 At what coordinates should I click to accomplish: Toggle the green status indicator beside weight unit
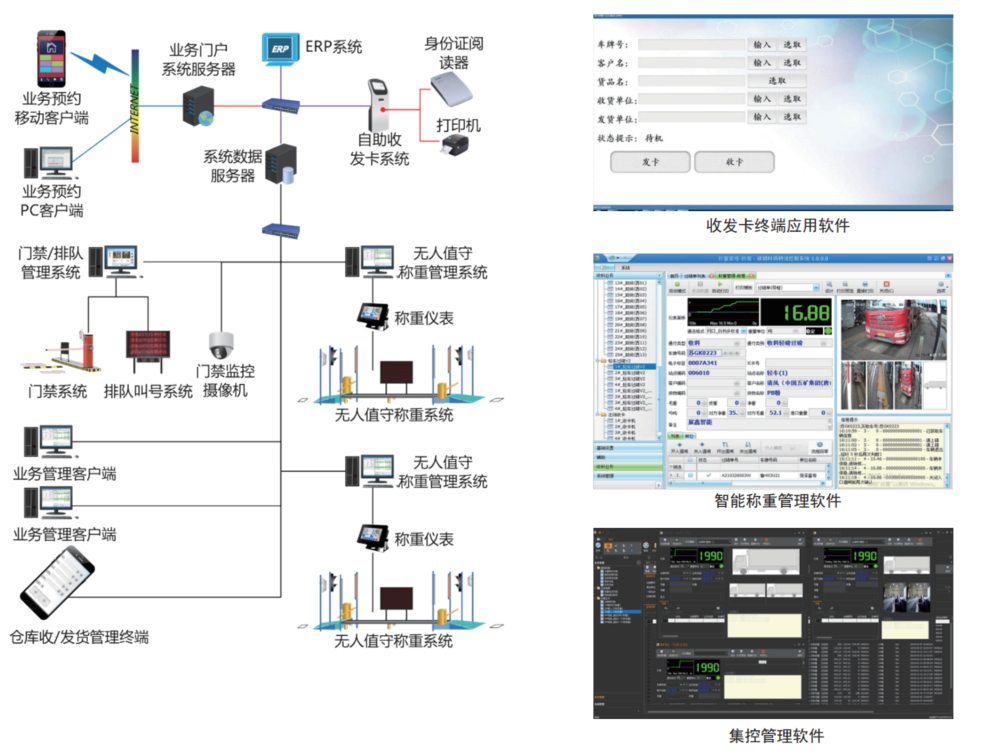point(828,330)
